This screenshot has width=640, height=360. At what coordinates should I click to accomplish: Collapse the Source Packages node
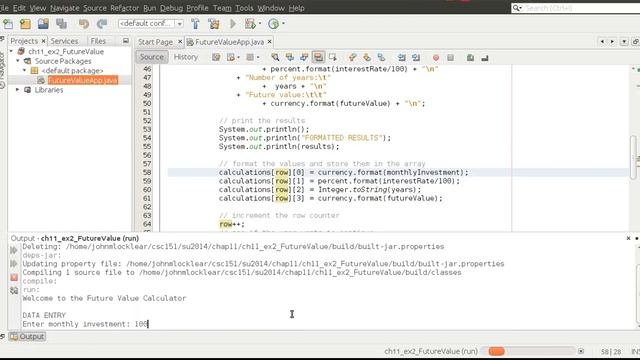pyautogui.click(x=18, y=61)
